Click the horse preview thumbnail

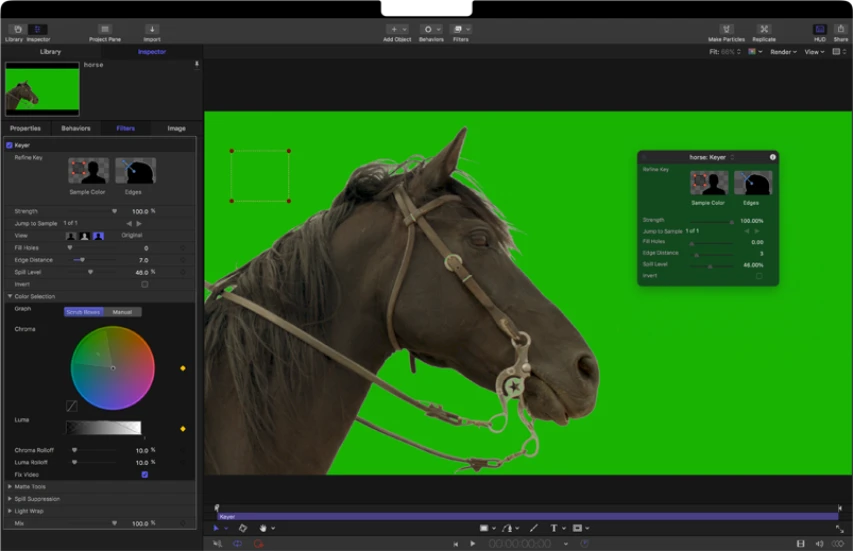pyautogui.click(x=42, y=89)
